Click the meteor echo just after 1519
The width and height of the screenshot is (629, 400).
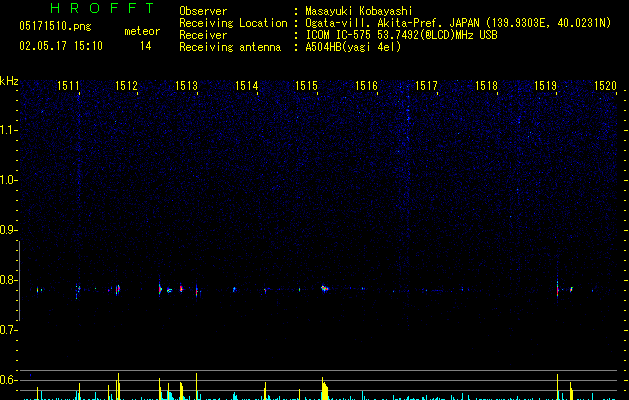[558, 289]
